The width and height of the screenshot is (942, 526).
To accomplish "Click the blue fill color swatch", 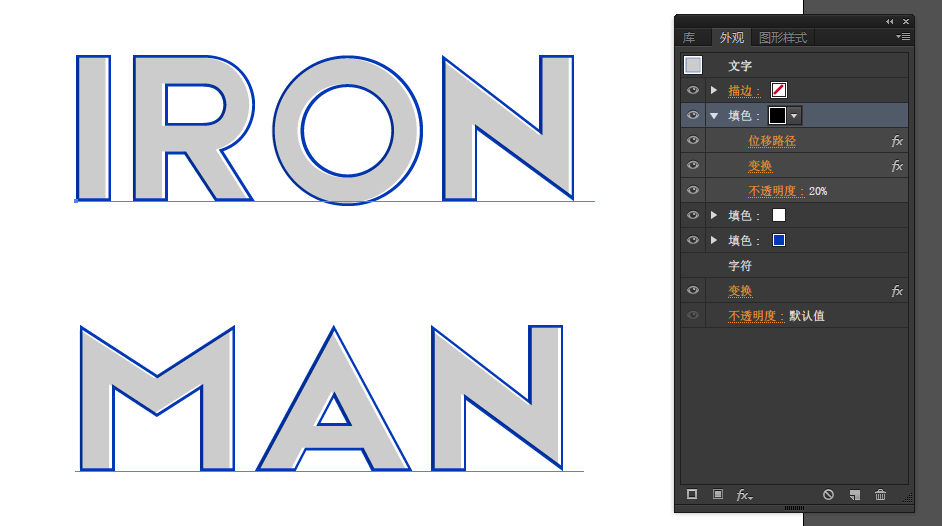I will [x=779, y=240].
